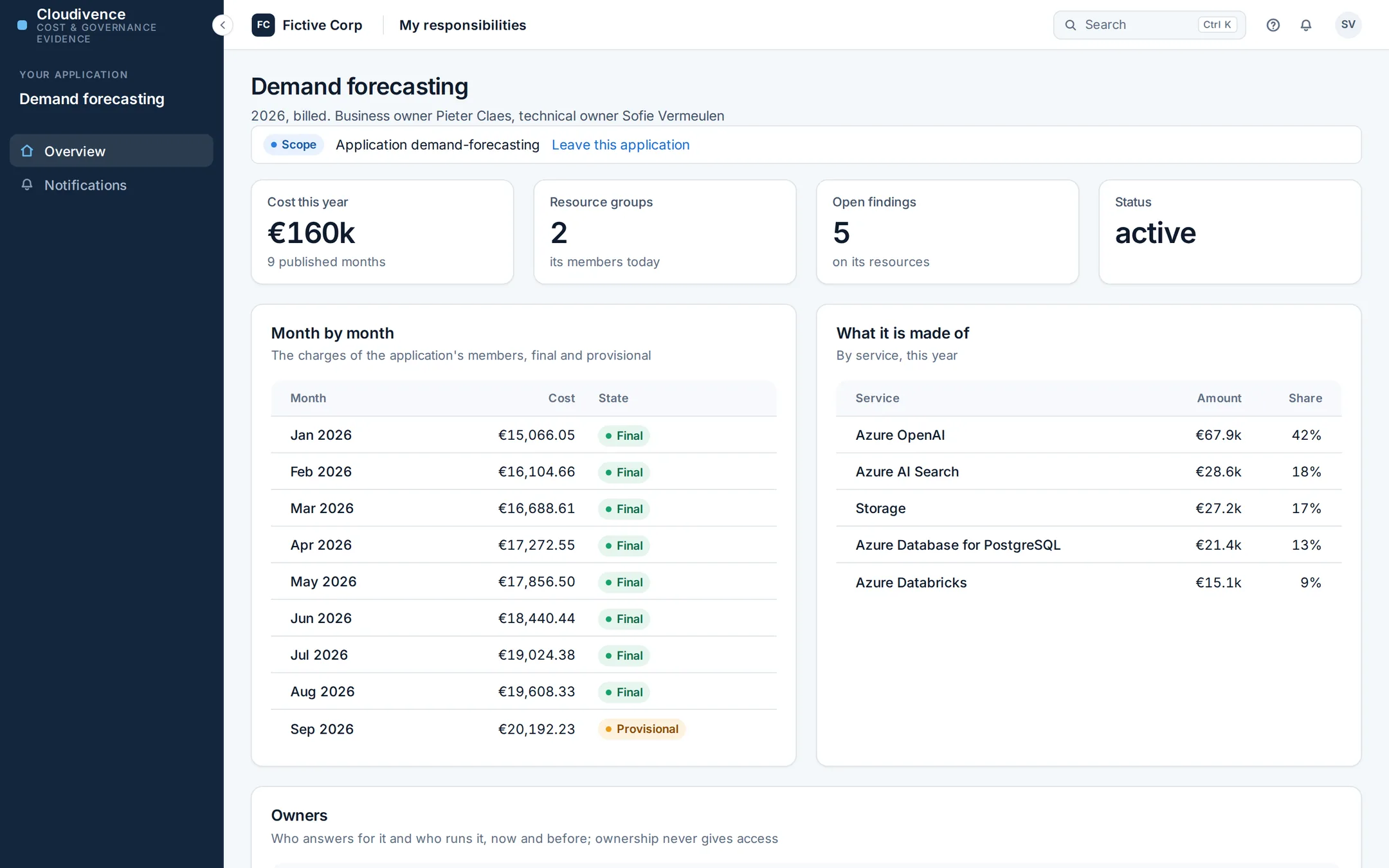Screen dimensions: 1389x868
Task: Open the notifications bell in top bar
Action: tap(1305, 25)
